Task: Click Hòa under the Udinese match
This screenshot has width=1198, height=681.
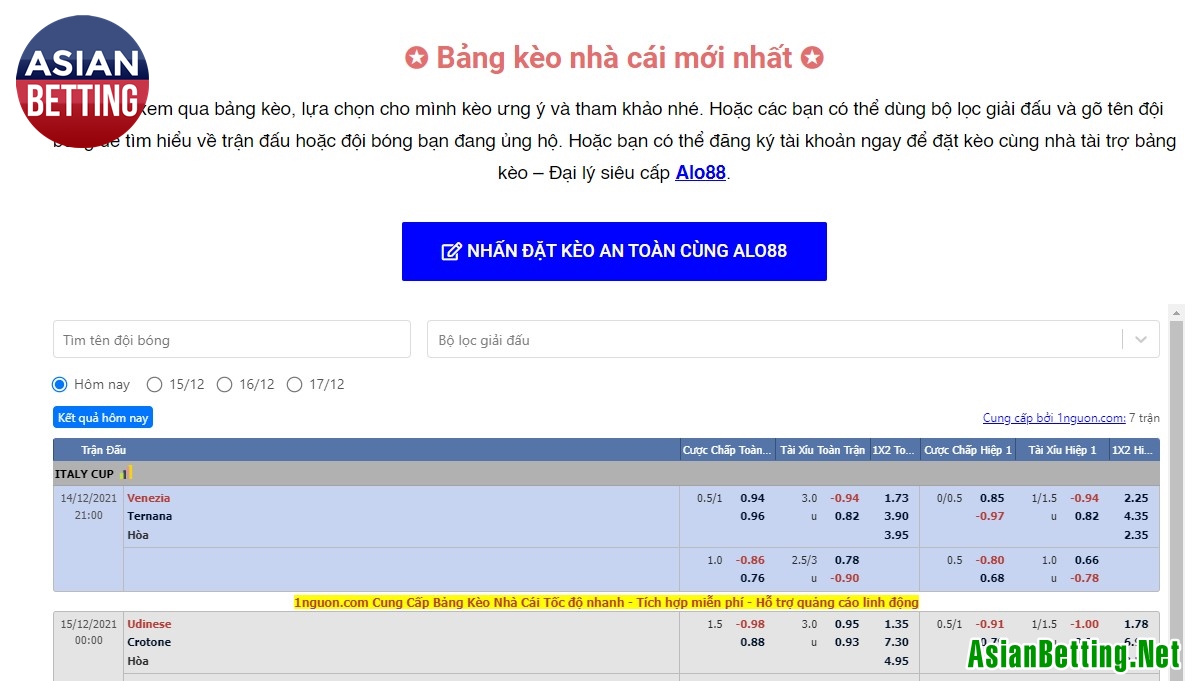Action: click(138, 661)
